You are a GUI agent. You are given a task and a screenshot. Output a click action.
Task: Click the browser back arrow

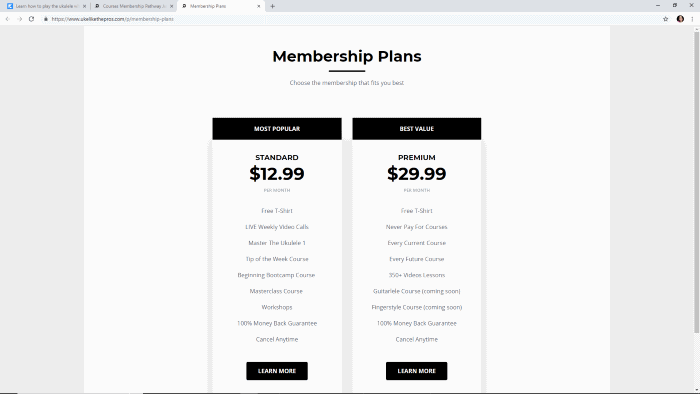coord(8,19)
